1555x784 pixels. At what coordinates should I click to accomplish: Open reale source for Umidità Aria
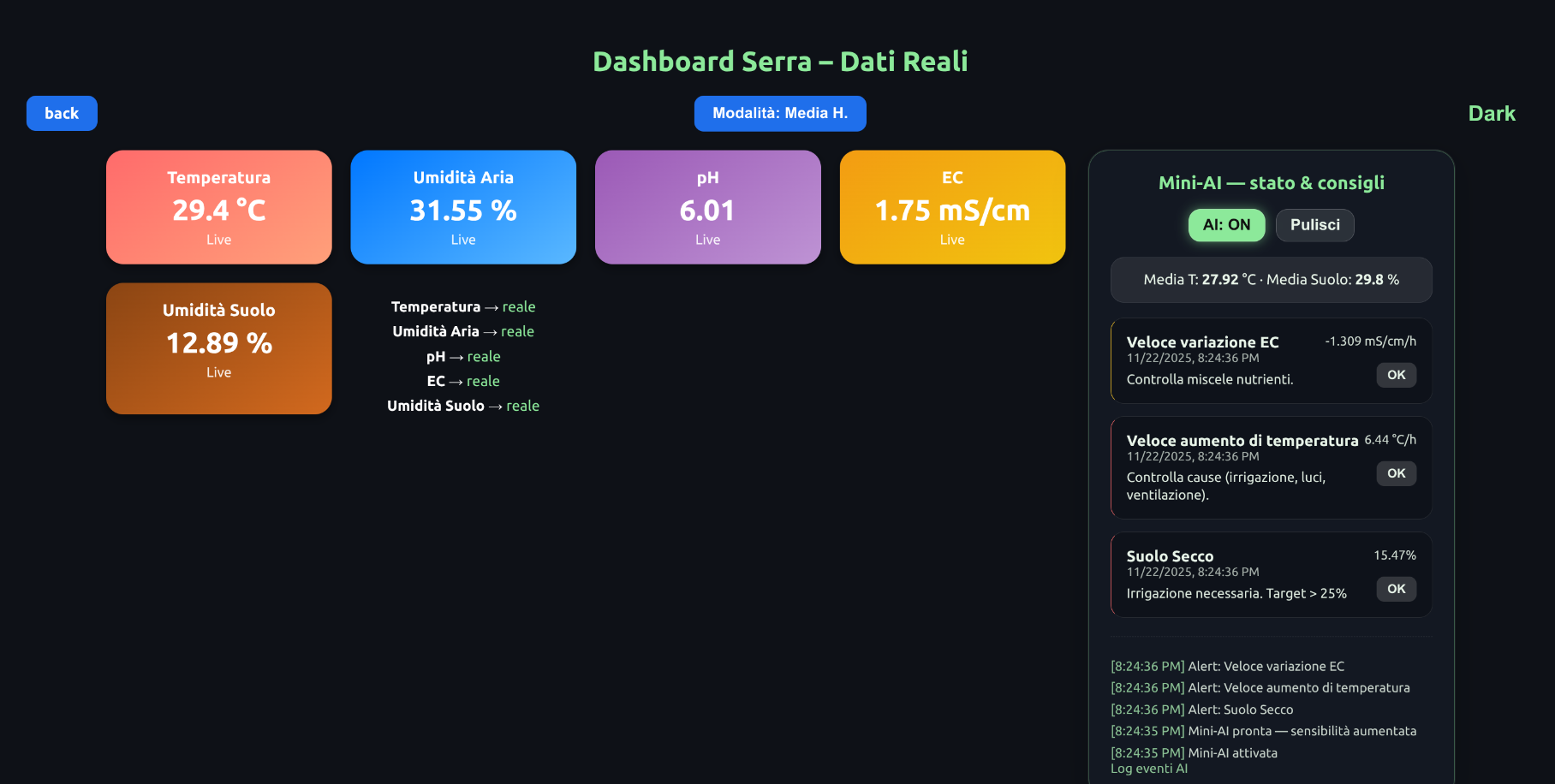click(517, 331)
